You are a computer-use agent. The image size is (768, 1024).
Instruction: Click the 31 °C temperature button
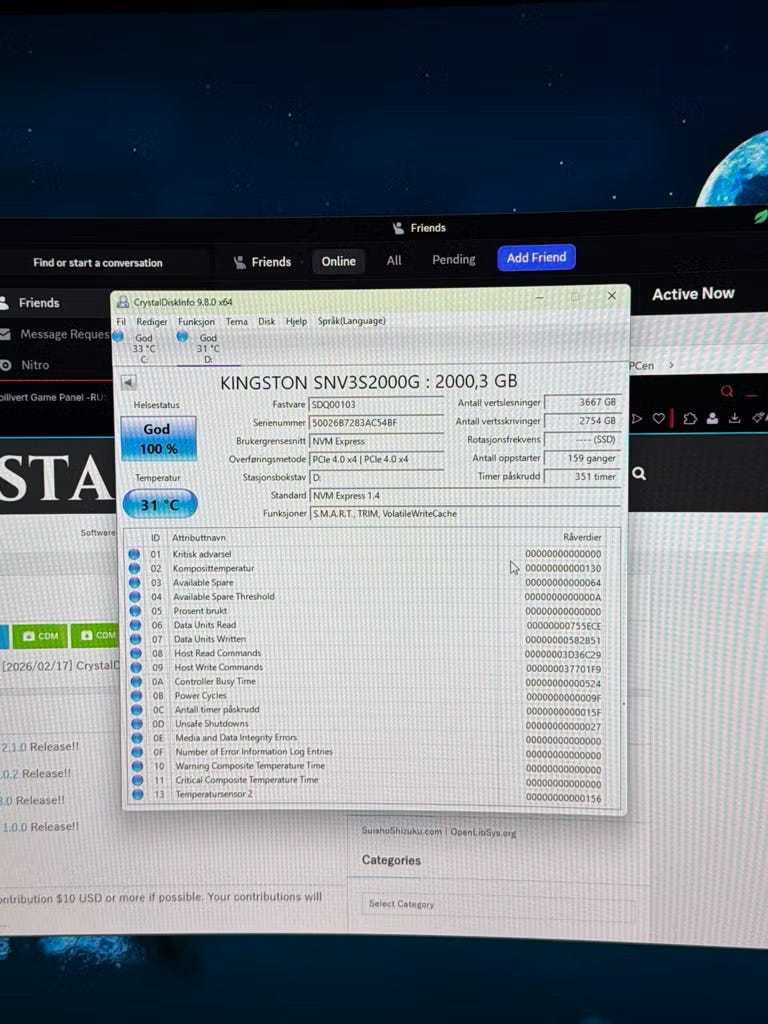click(x=159, y=505)
